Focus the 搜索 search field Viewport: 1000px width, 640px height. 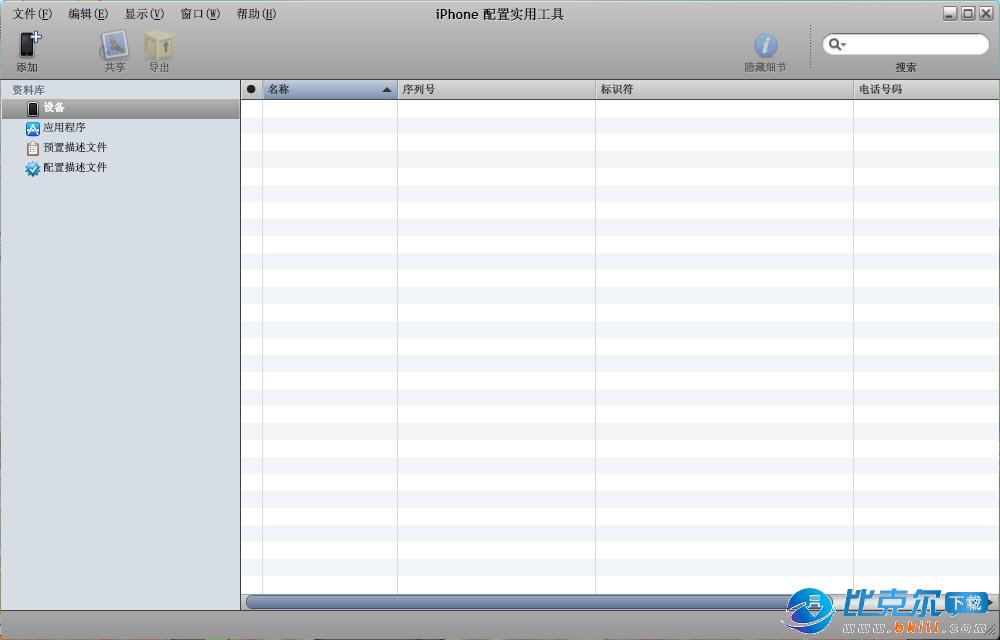(x=906, y=45)
